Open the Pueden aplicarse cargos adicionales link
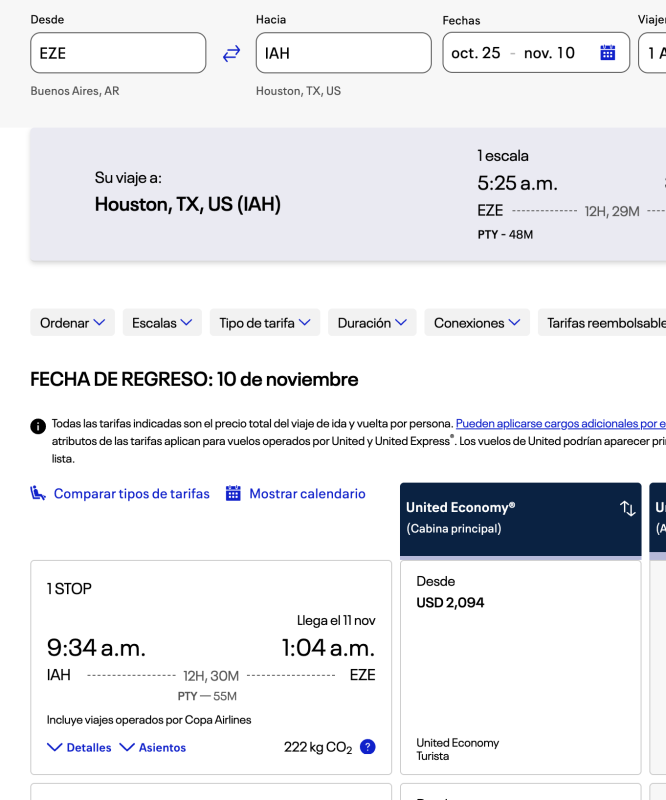666x800 pixels. pos(560,424)
